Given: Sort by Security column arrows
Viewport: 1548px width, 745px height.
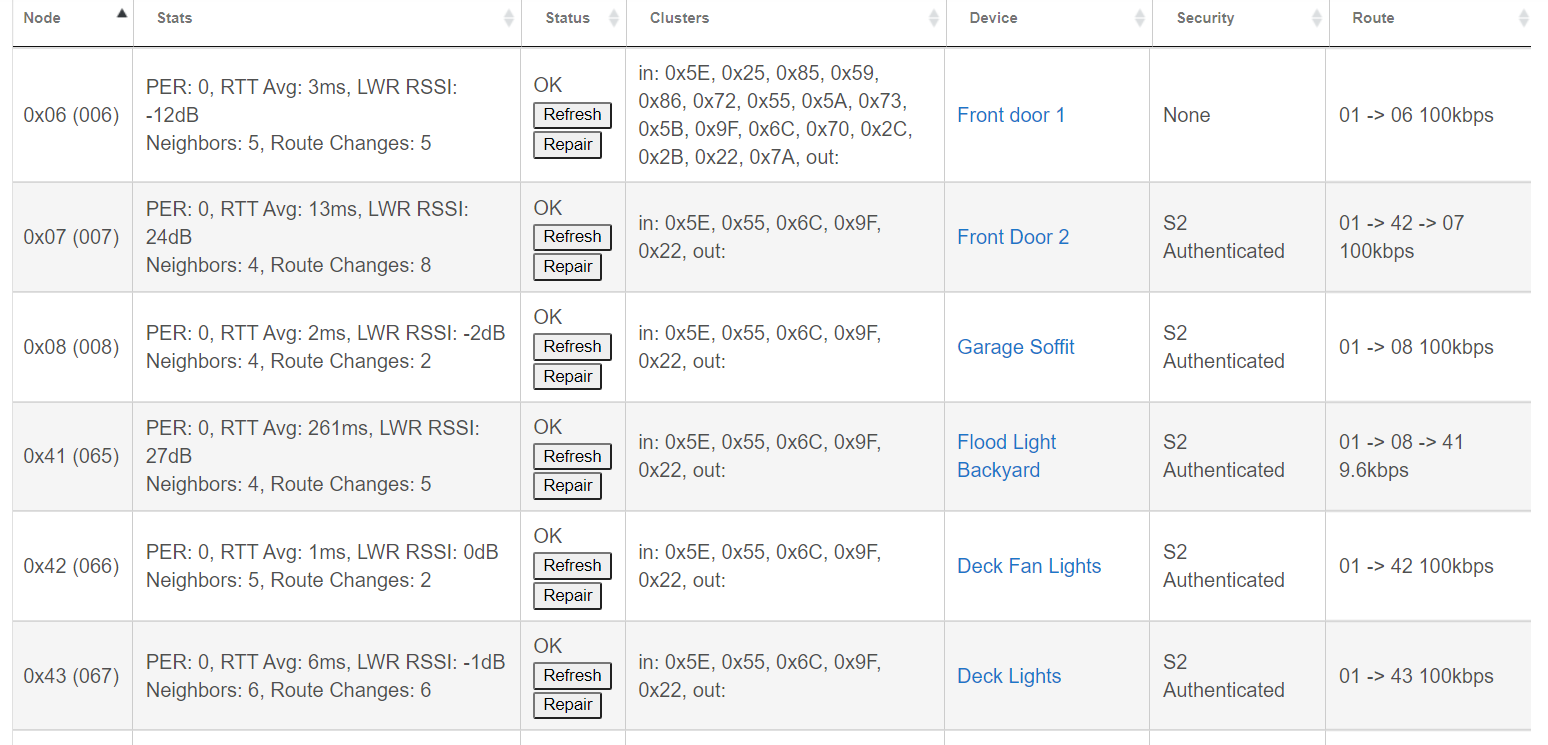Looking at the screenshot, I should pyautogui.click(x=1317, y=18).
